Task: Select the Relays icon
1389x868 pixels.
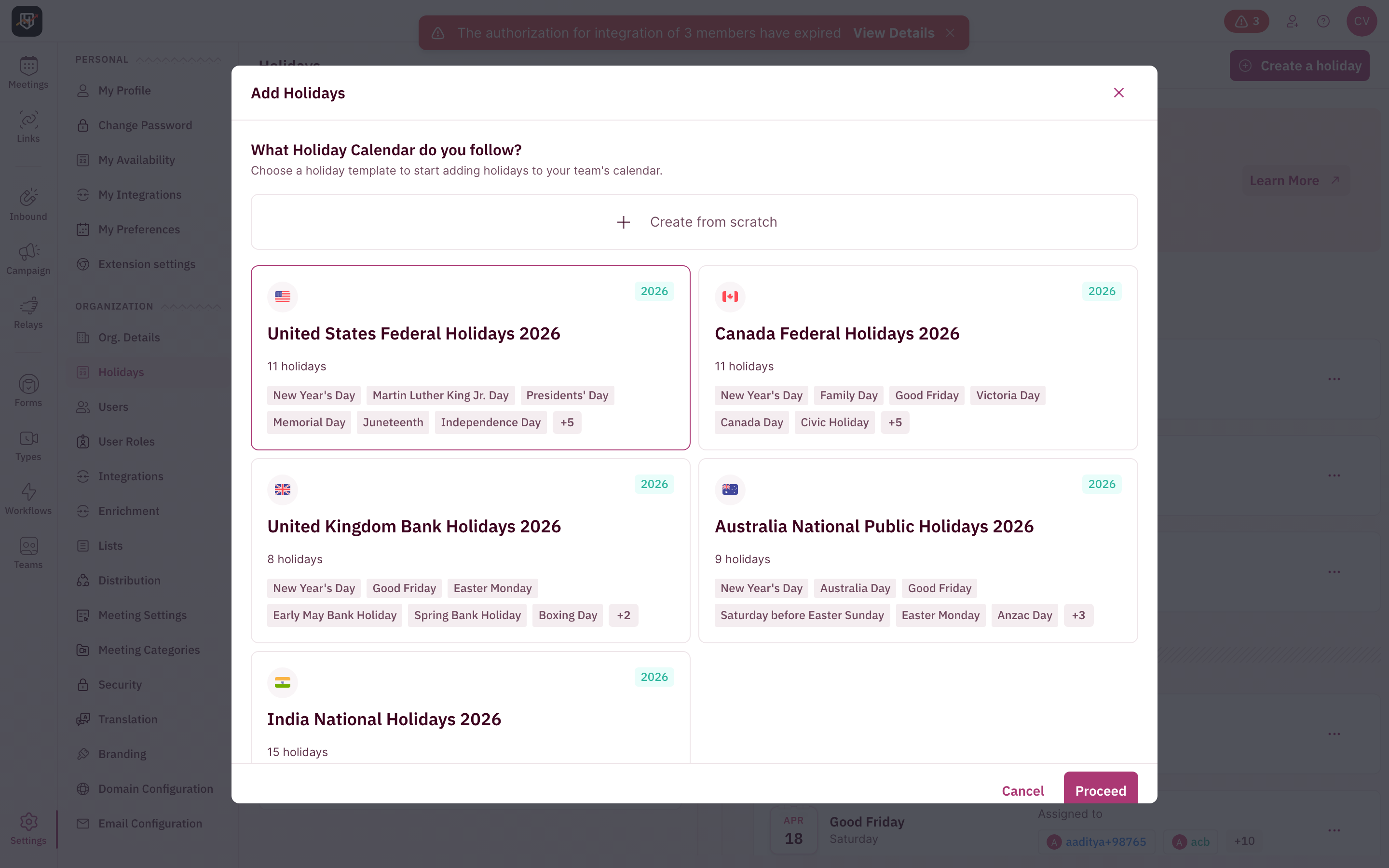Action: pos(27,311)
